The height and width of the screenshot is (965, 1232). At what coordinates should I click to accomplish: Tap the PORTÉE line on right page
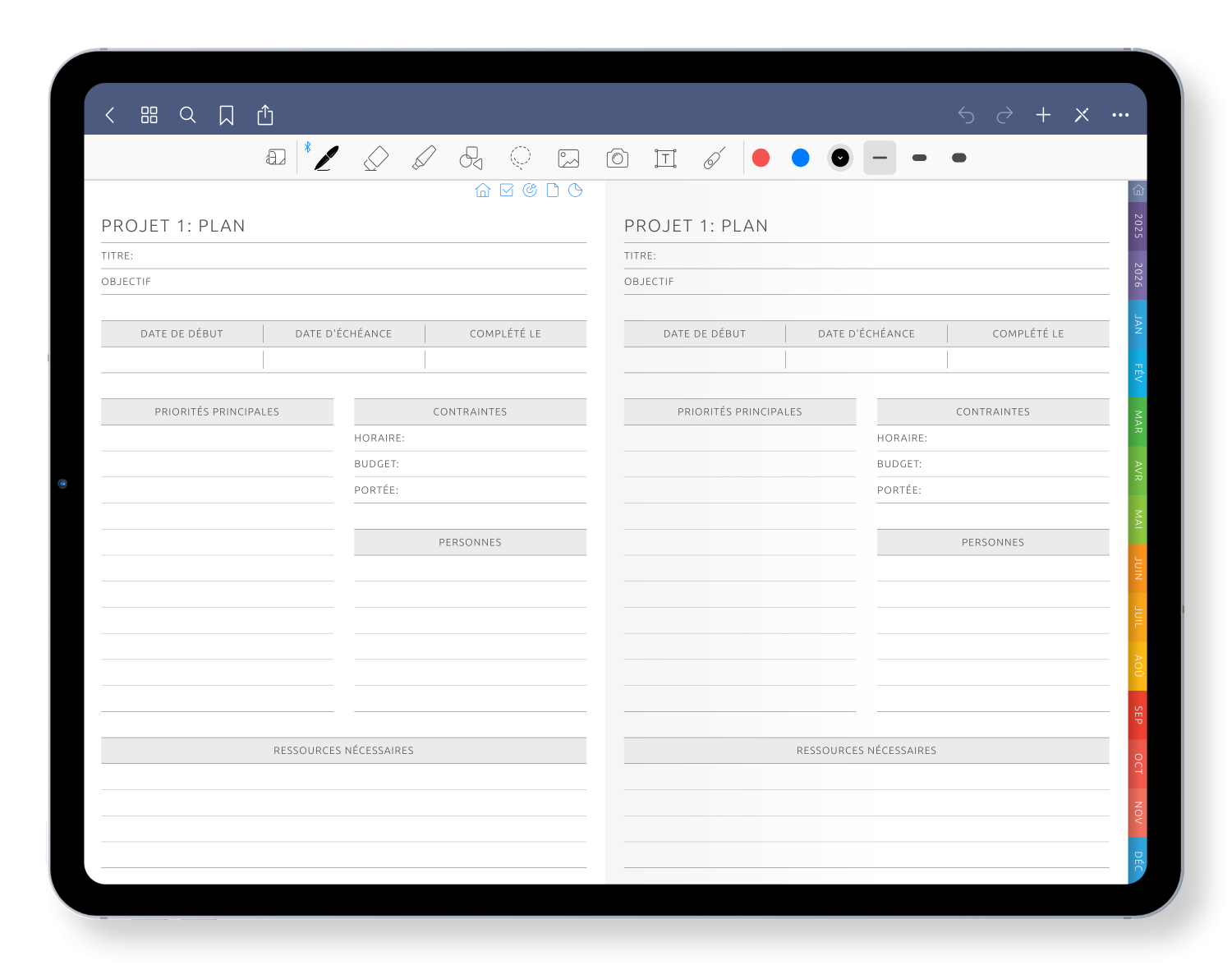coord(993,490)
